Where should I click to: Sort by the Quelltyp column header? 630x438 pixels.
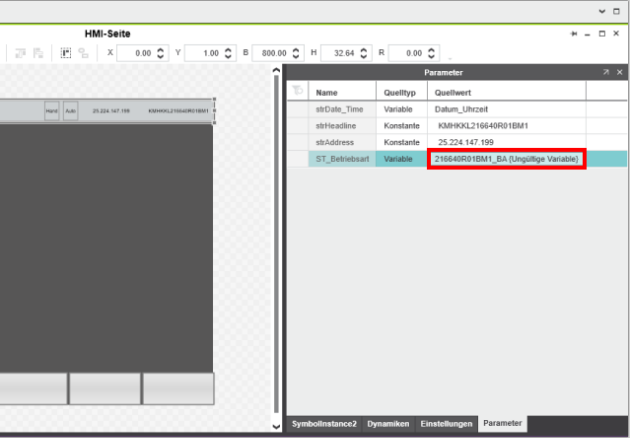[x=401, y=92]
